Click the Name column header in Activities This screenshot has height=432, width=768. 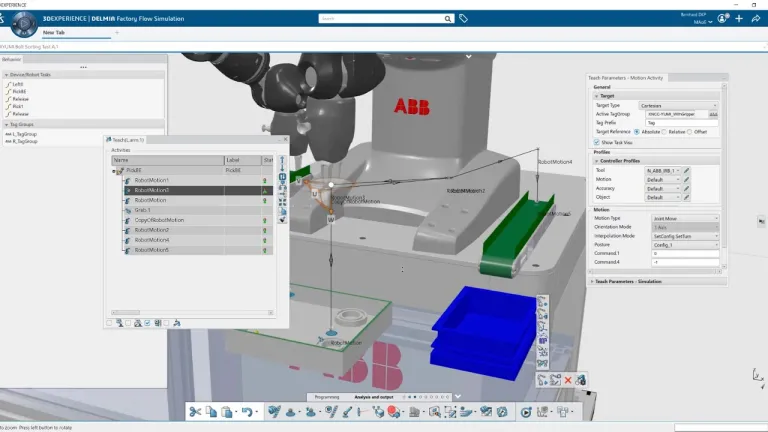click(168, 160)
